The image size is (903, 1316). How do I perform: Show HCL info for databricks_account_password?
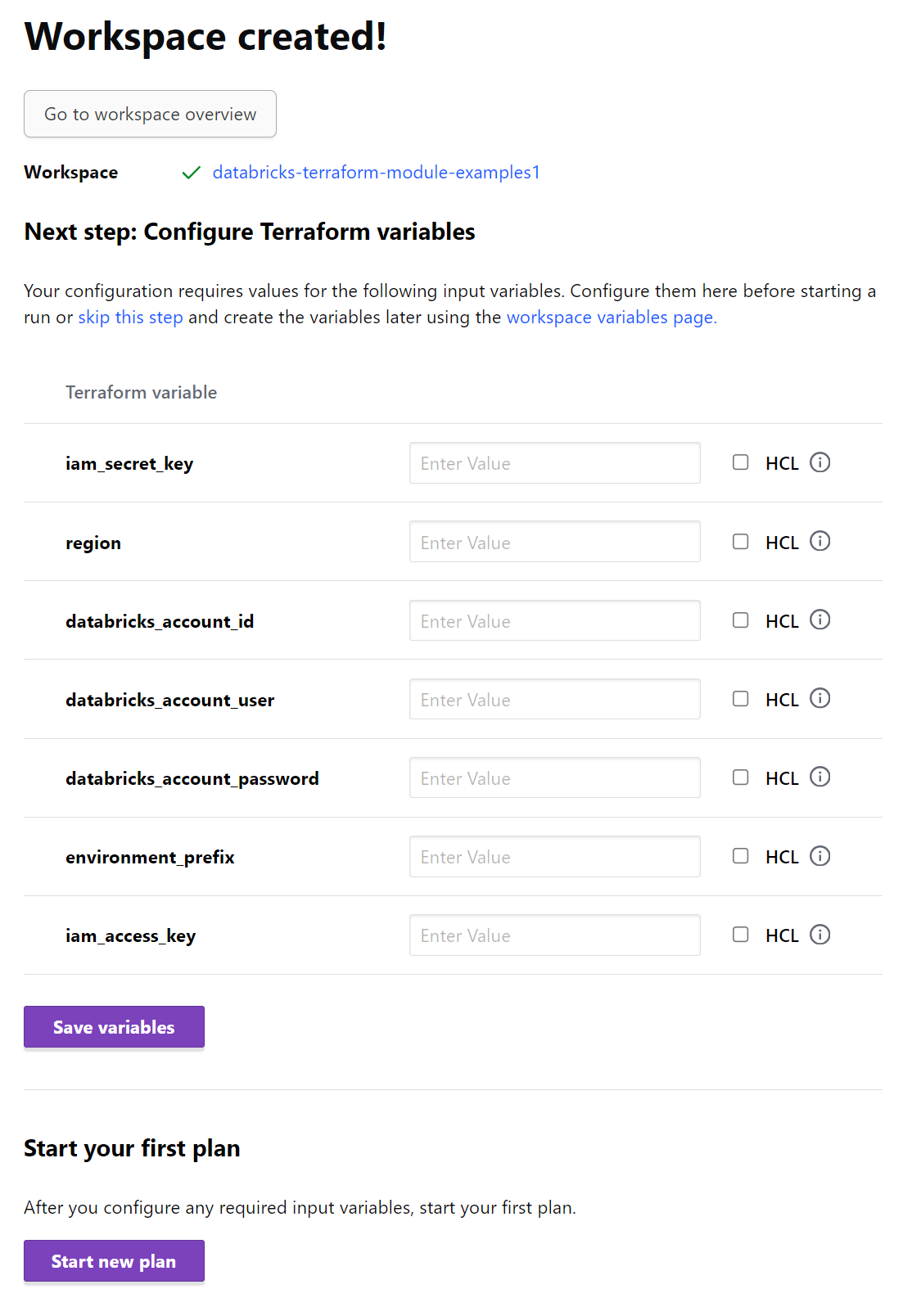pyautogui.click(x=819, y=777)
